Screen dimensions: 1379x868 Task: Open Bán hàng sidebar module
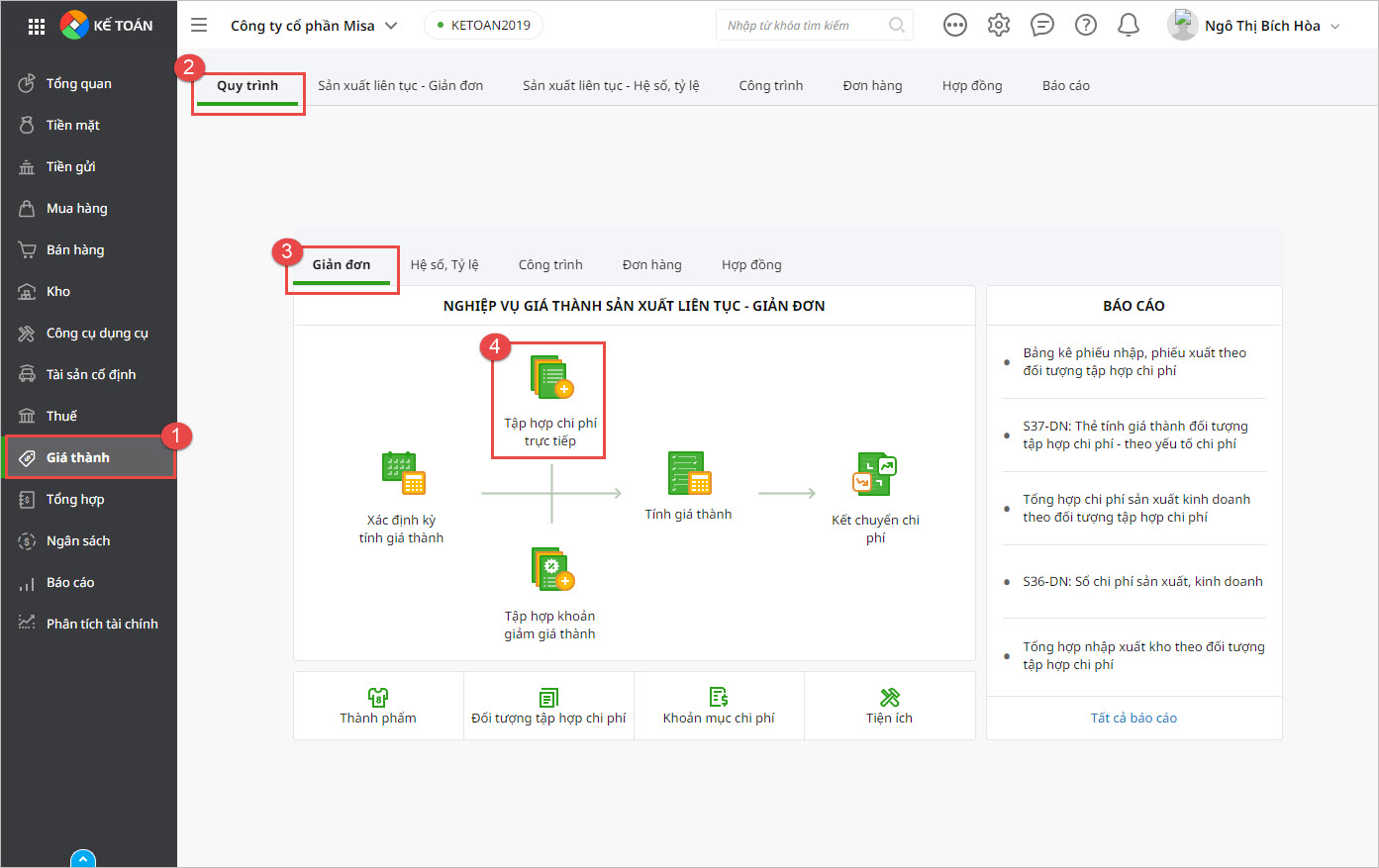(x=88, y=249)
